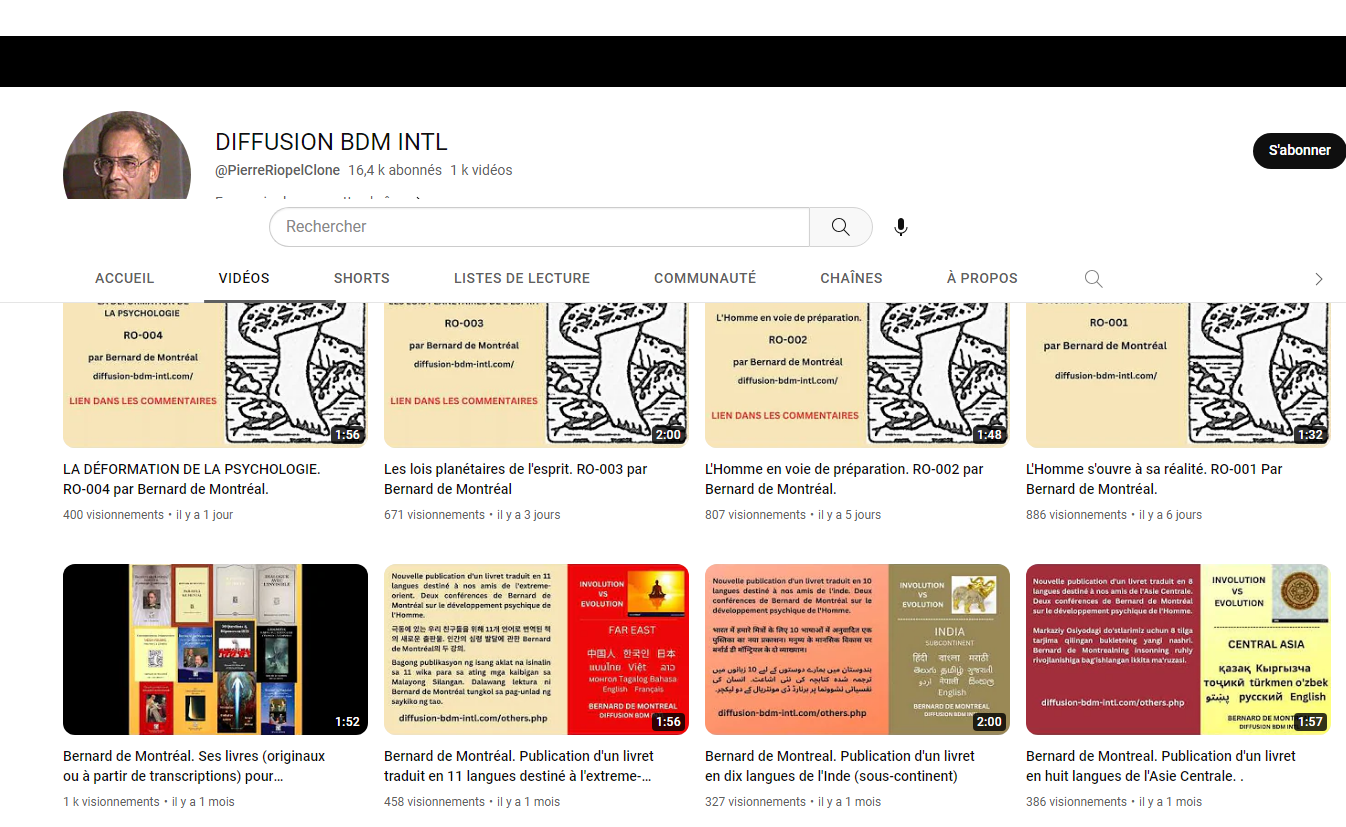Activate voice search microphone icon
This screenshot has height=827, width=1346.
pos(901,227)
